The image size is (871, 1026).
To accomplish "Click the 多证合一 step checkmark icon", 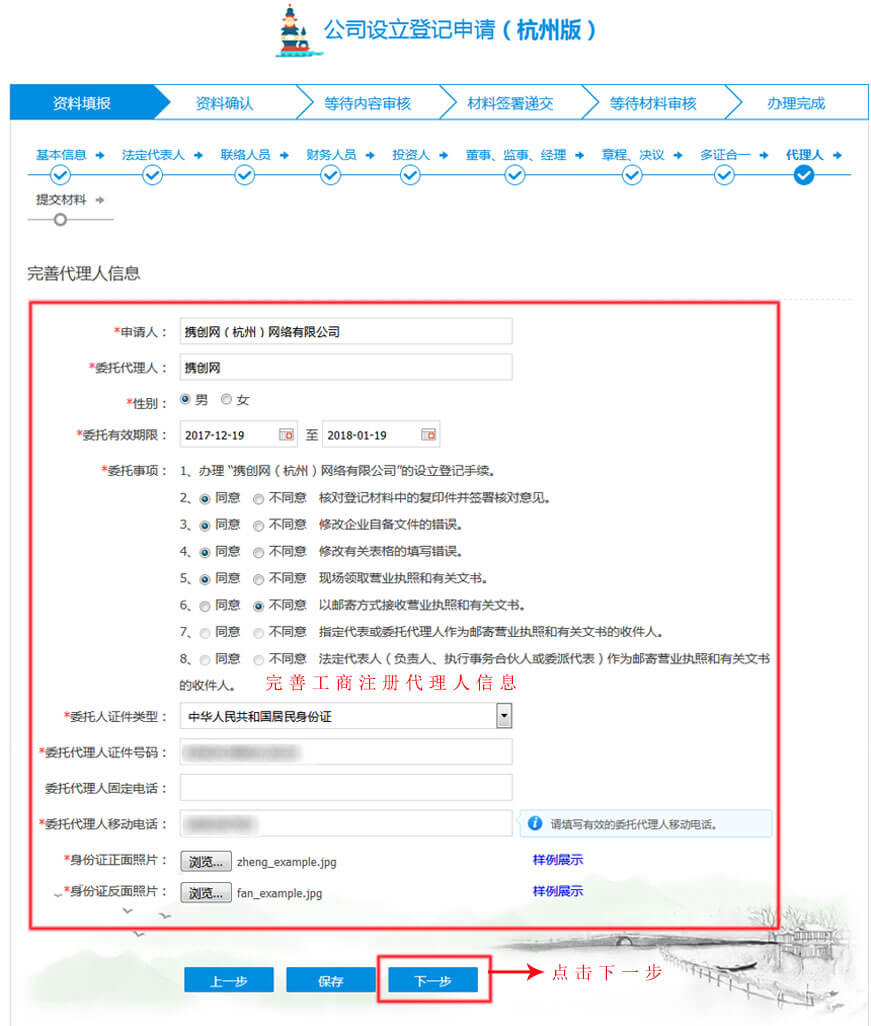I will point(723,175).
